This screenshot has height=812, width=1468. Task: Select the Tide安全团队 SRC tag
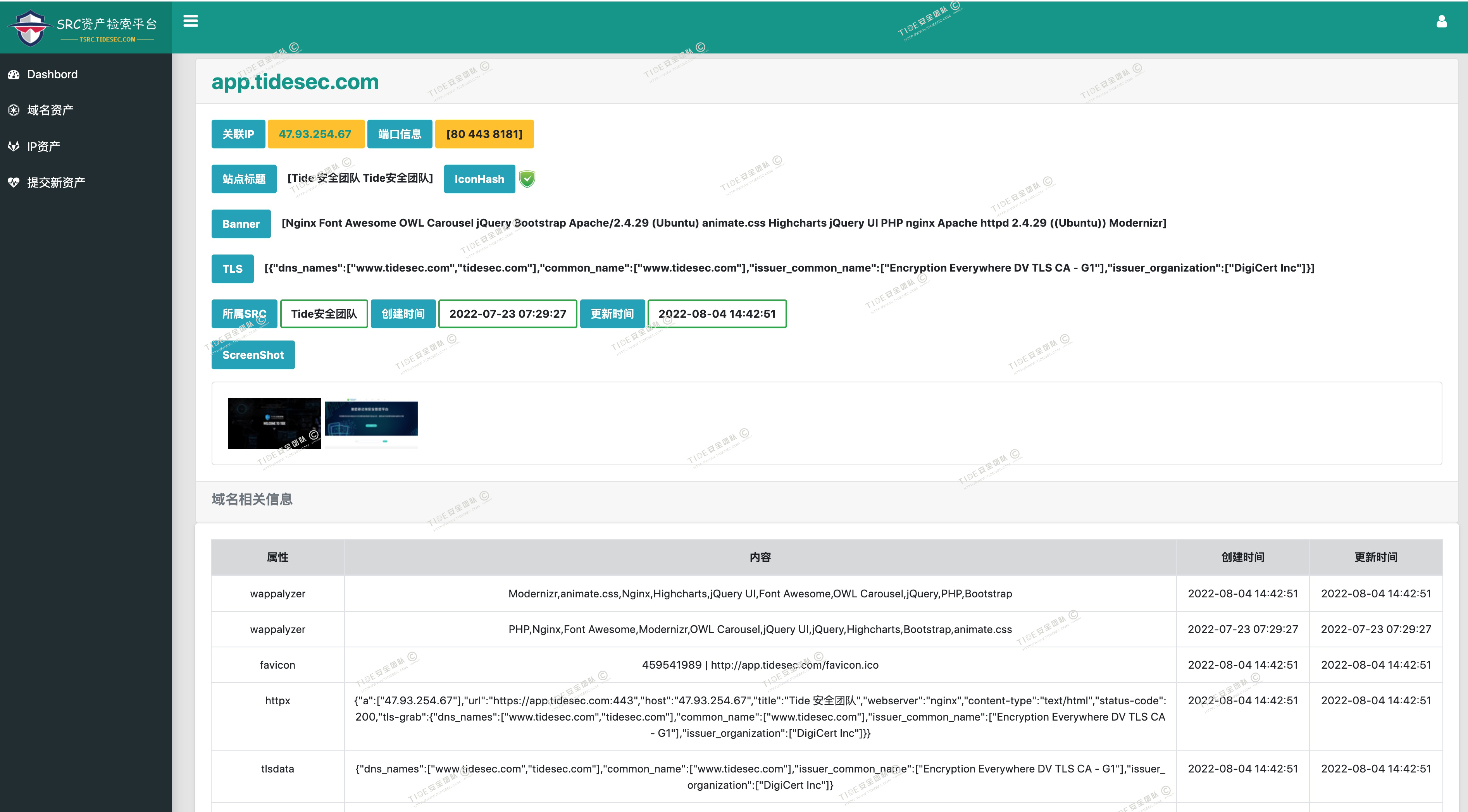pyautogui.click(x=324, y=314)
